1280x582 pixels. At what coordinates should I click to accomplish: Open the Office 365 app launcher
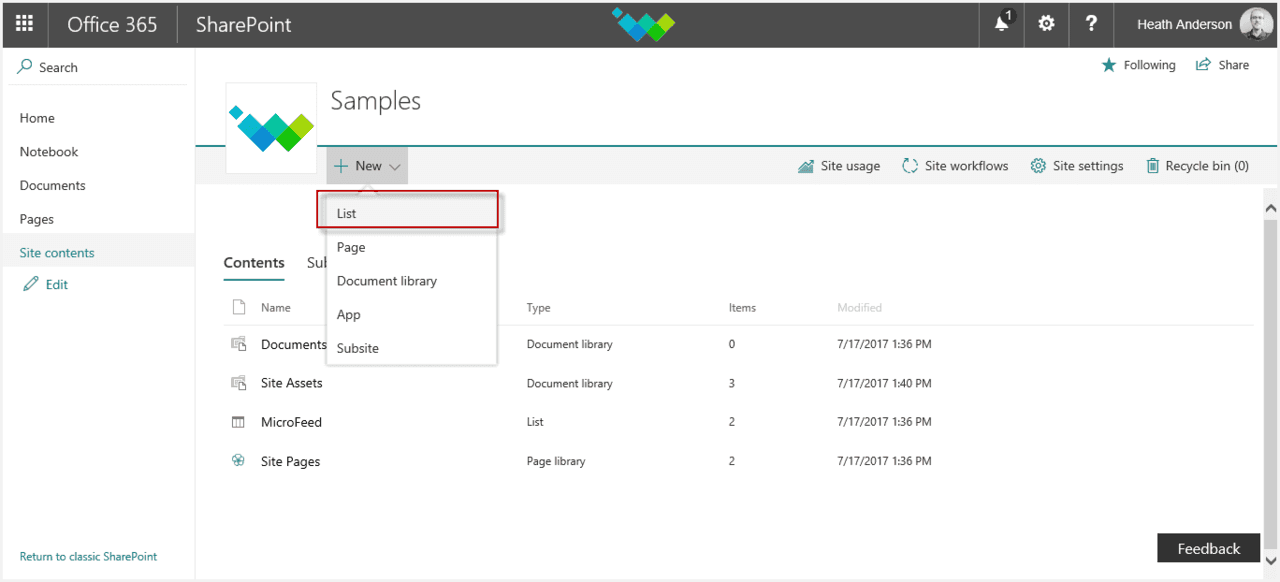coord(25,24)
